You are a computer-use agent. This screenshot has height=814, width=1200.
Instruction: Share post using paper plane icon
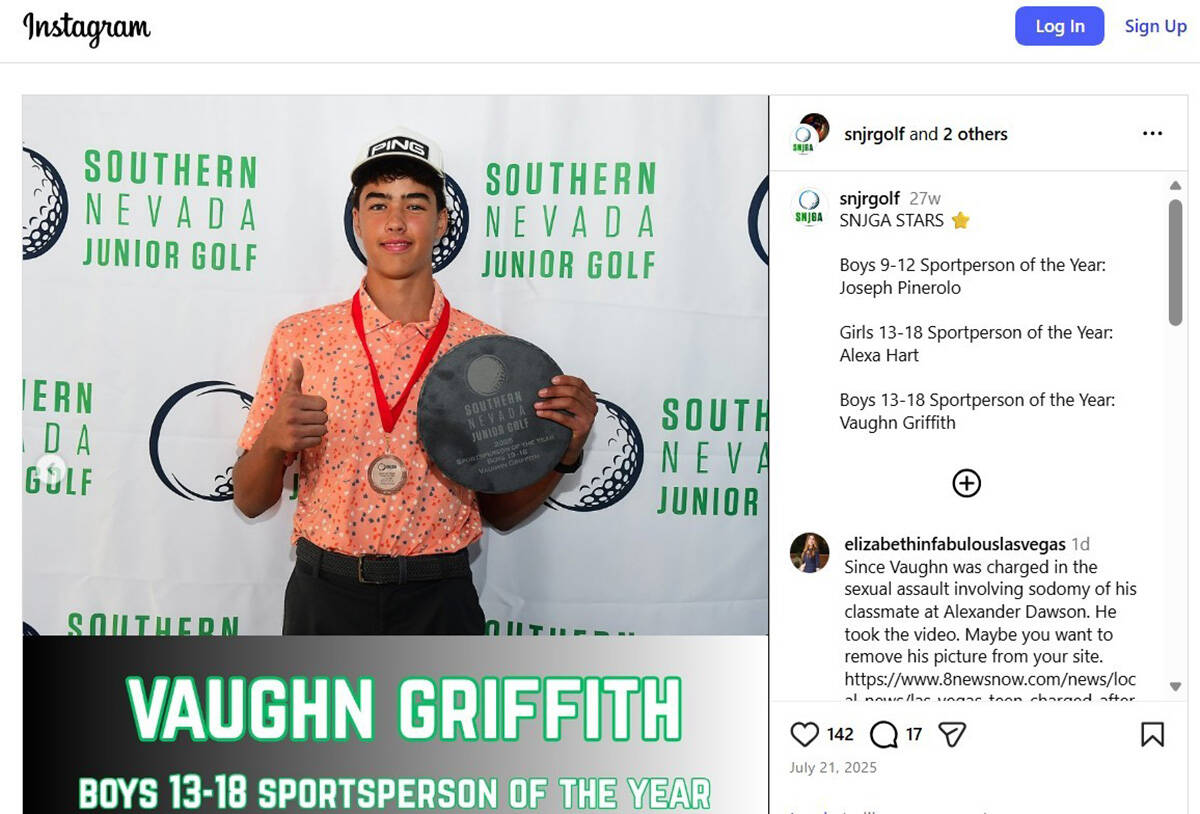tap(953, 735)
